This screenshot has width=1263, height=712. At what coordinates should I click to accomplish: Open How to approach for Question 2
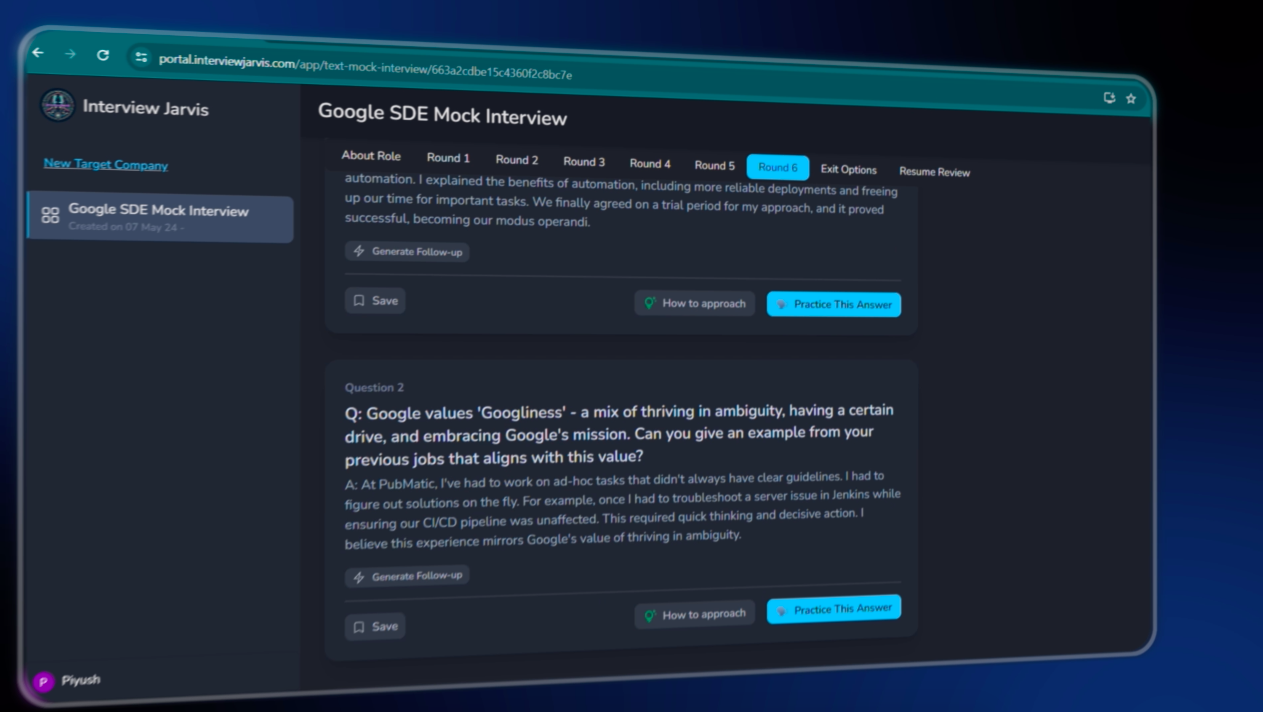tap(694, 615)
